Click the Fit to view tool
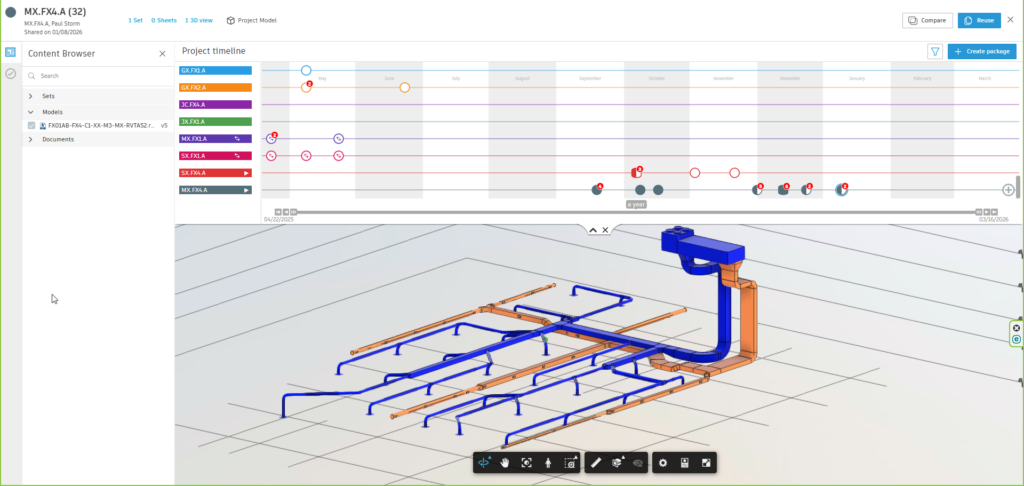1024x486 pixels. click(526, 462)
